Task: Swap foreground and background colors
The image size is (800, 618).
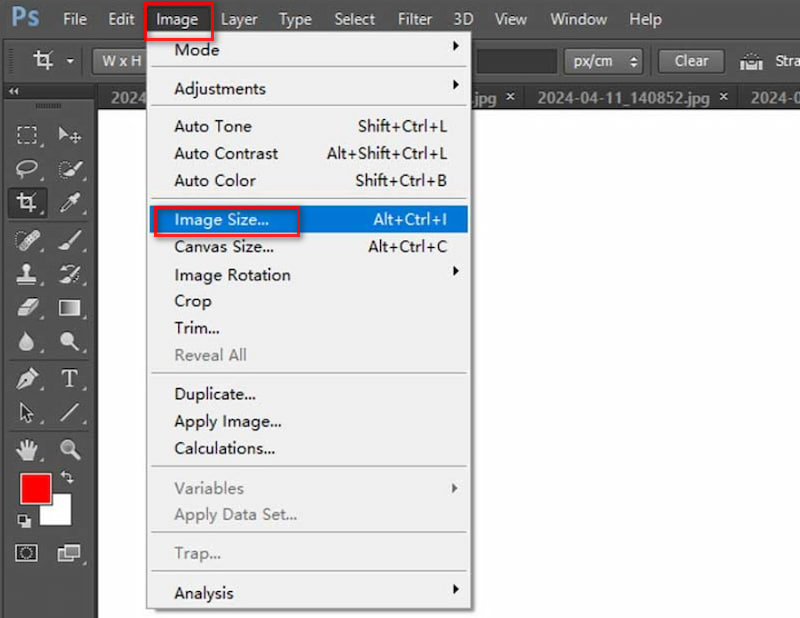Action: coord(67,477)
